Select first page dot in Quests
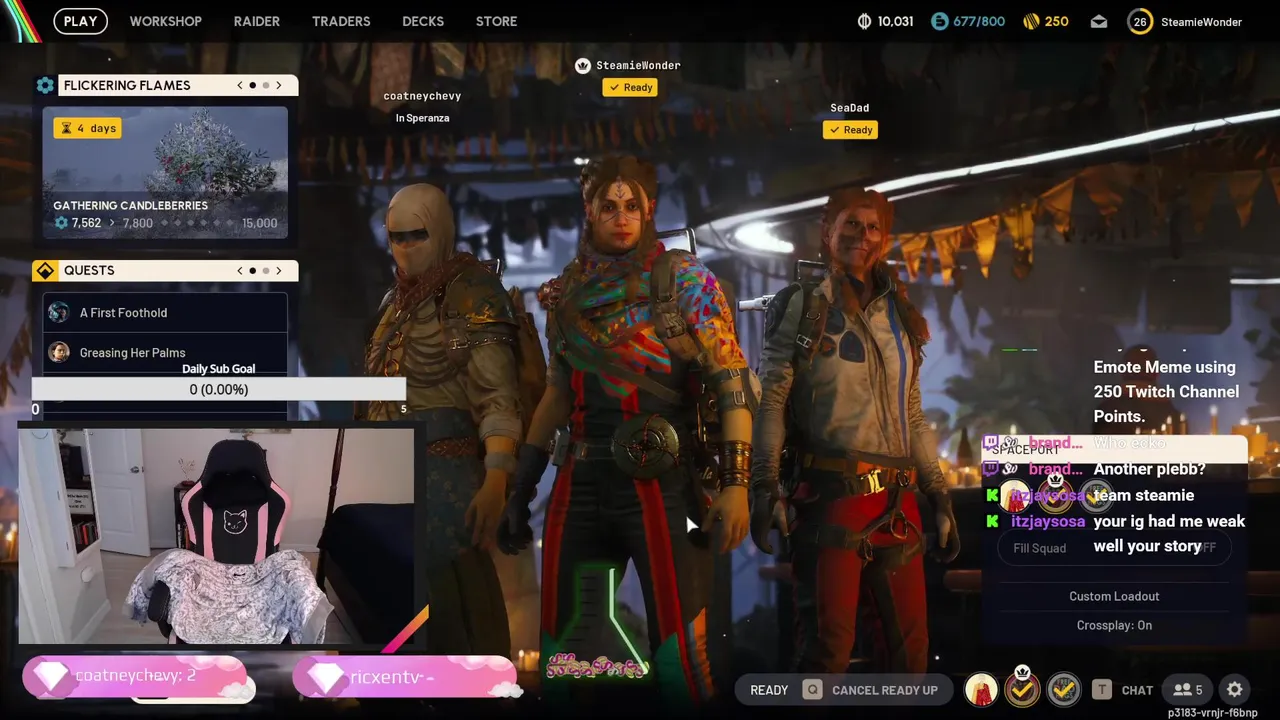 [253, 270]
